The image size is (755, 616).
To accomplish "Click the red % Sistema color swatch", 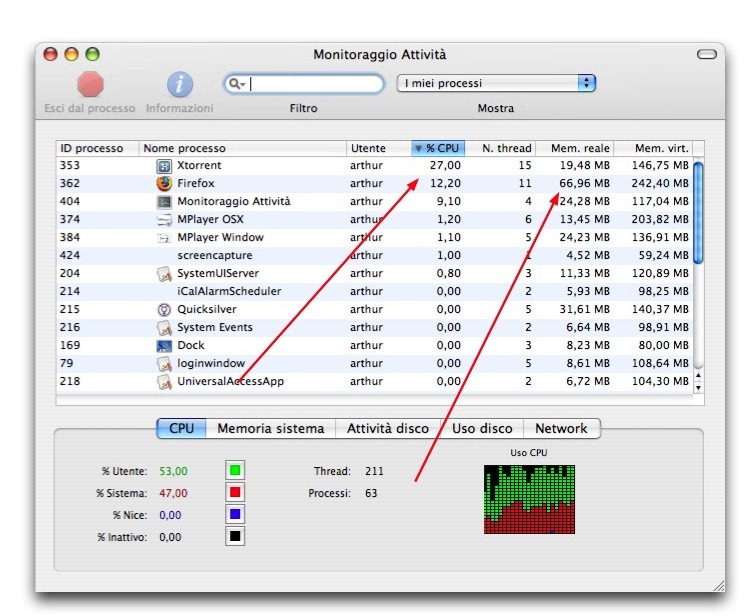I will pyautogui.click(x=235, y=492).
